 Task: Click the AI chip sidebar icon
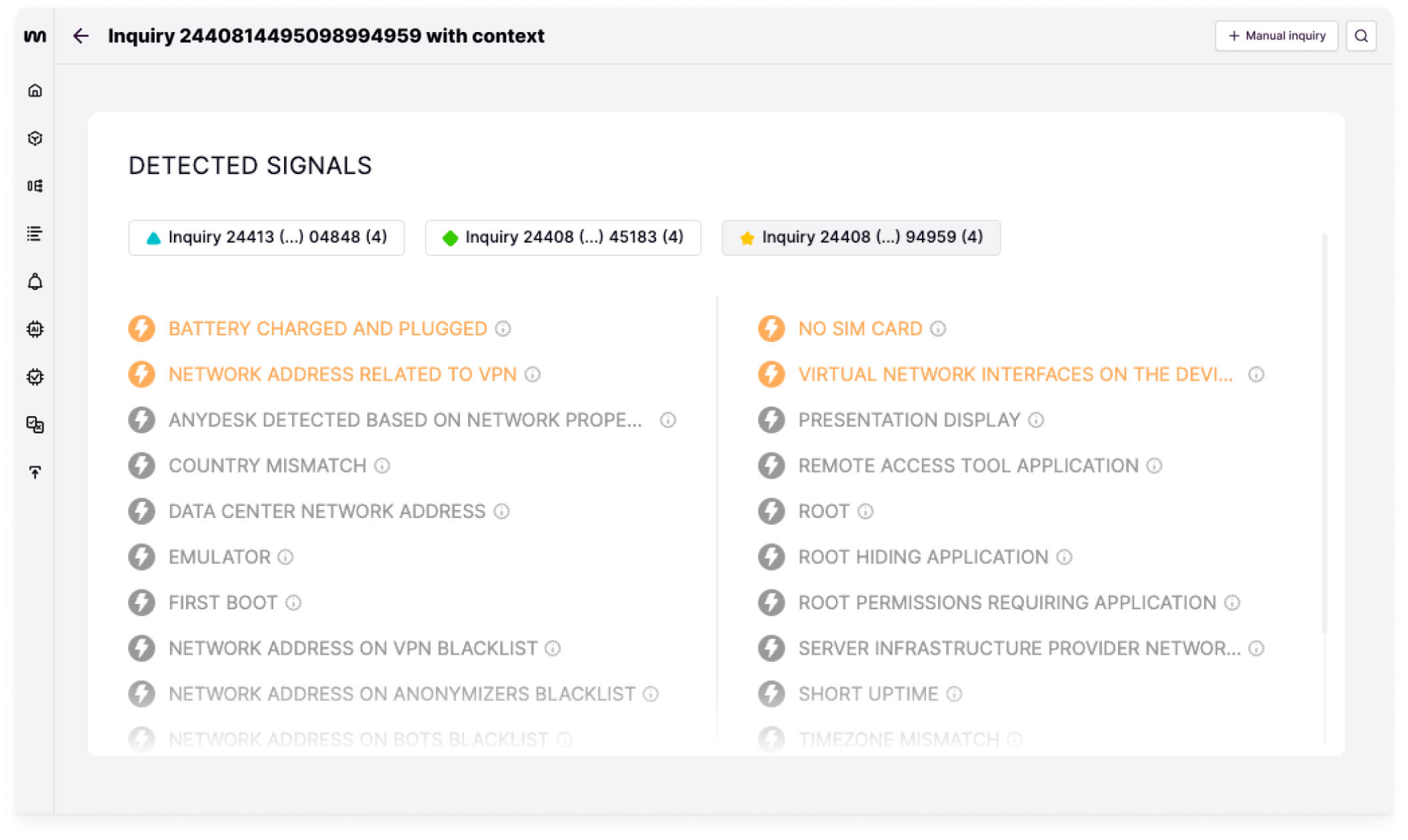35,329
